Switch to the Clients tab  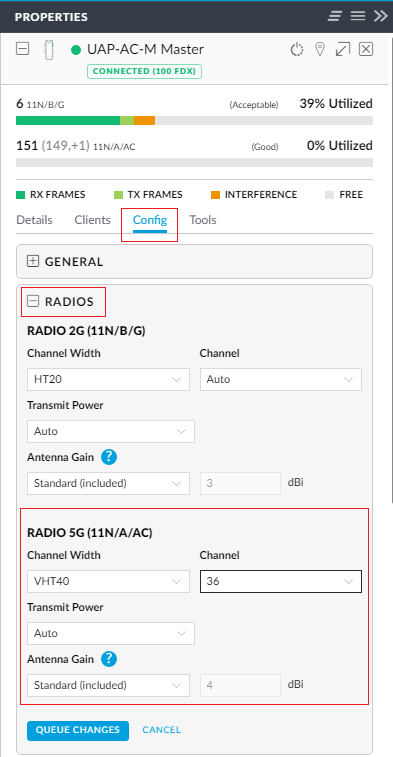pos(92,220)
